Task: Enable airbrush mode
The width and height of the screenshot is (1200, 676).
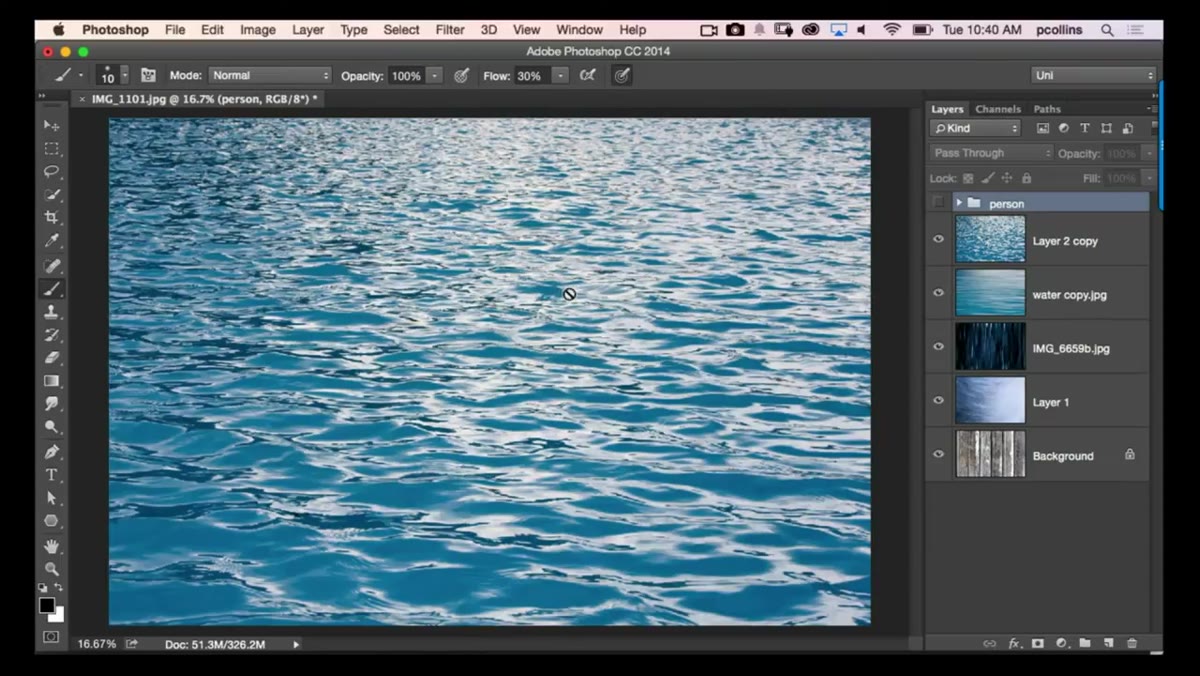Action: tap(588, 75)
